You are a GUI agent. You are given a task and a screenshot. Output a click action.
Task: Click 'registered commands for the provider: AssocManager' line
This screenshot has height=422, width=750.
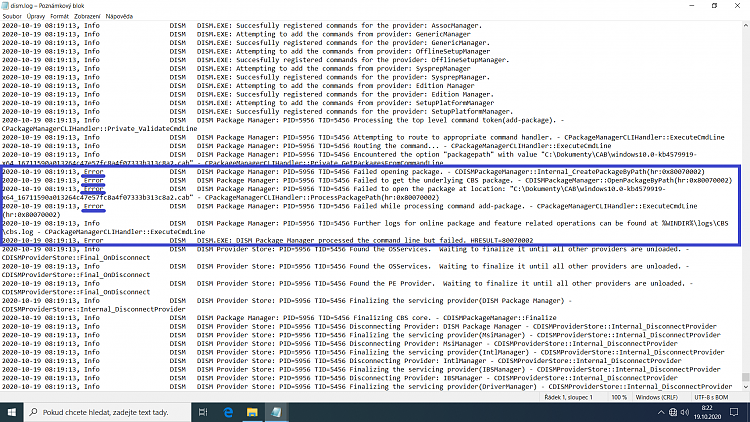[242, 25]
